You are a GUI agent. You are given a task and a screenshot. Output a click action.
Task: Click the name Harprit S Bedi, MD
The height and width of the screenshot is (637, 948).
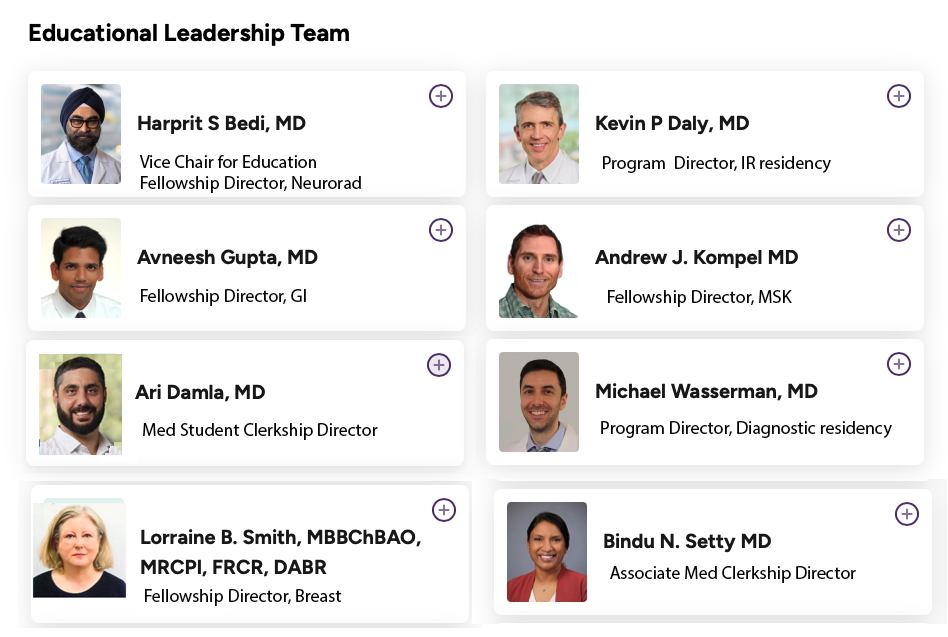[221, 124]
